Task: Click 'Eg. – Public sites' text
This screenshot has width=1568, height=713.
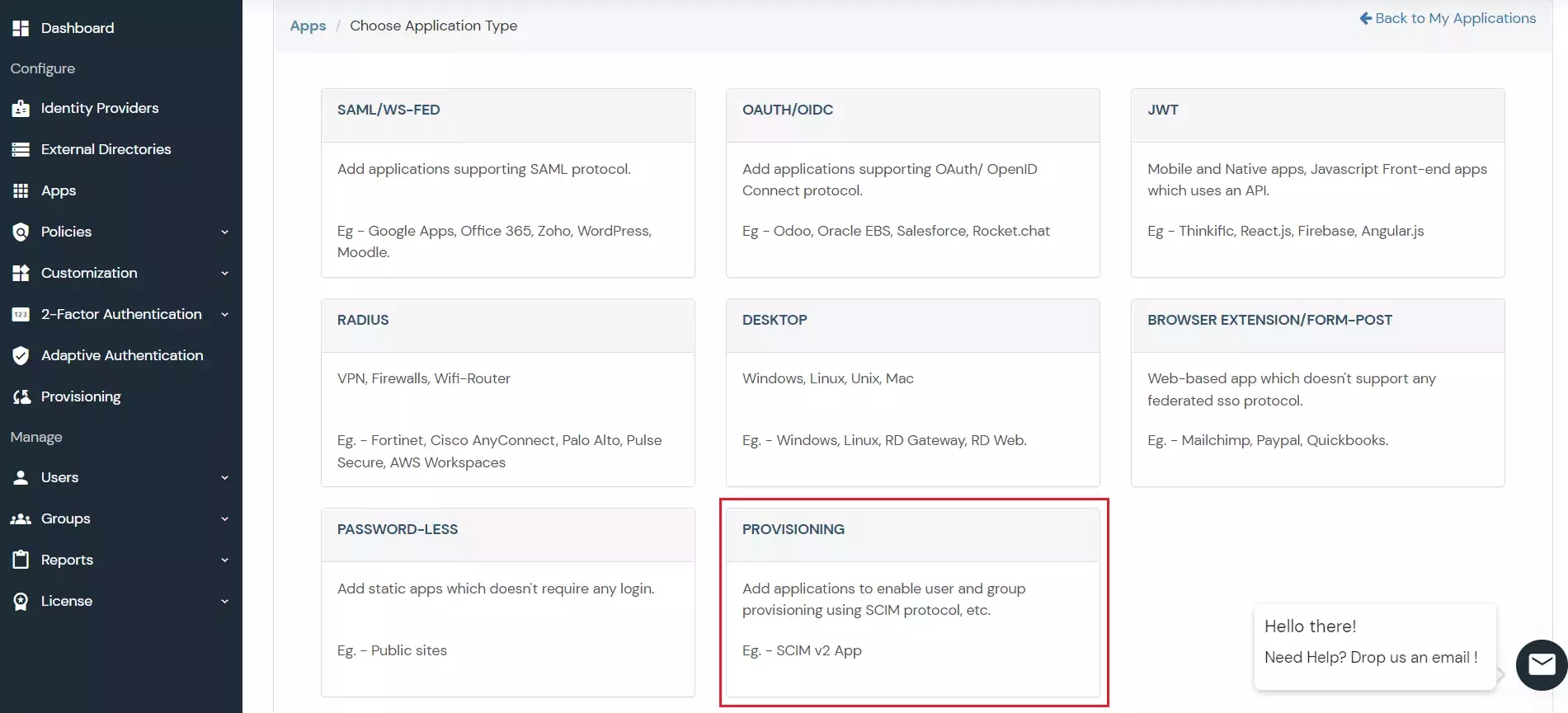Action: (x=392, y=650)
